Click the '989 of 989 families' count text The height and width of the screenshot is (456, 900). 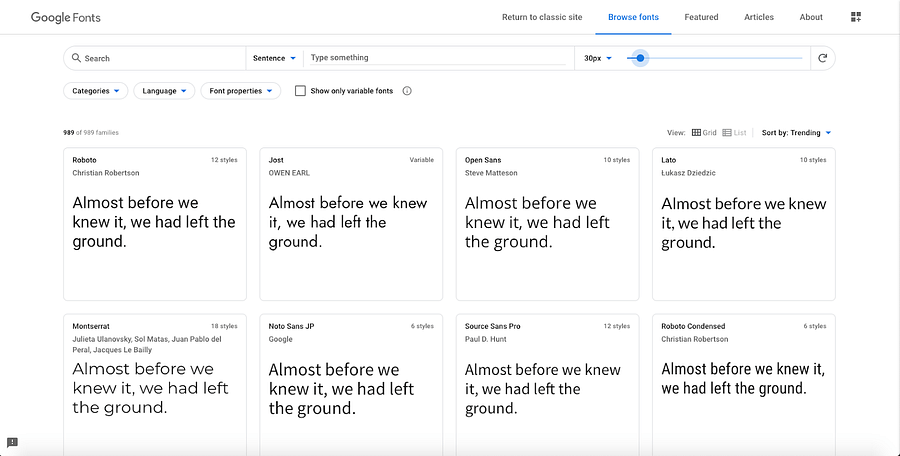click(91, 133)
